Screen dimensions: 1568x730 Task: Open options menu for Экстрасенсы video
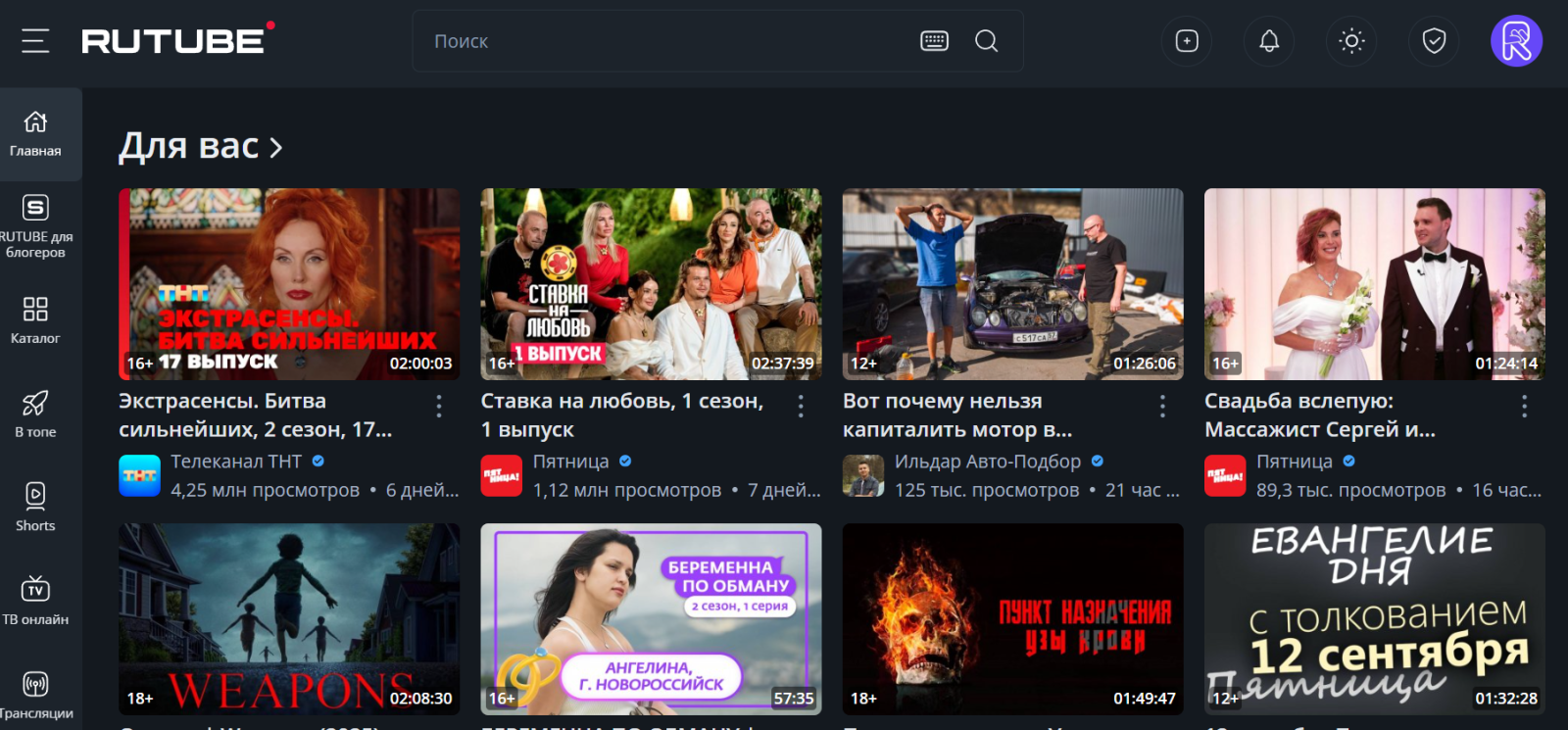(438, 406)
